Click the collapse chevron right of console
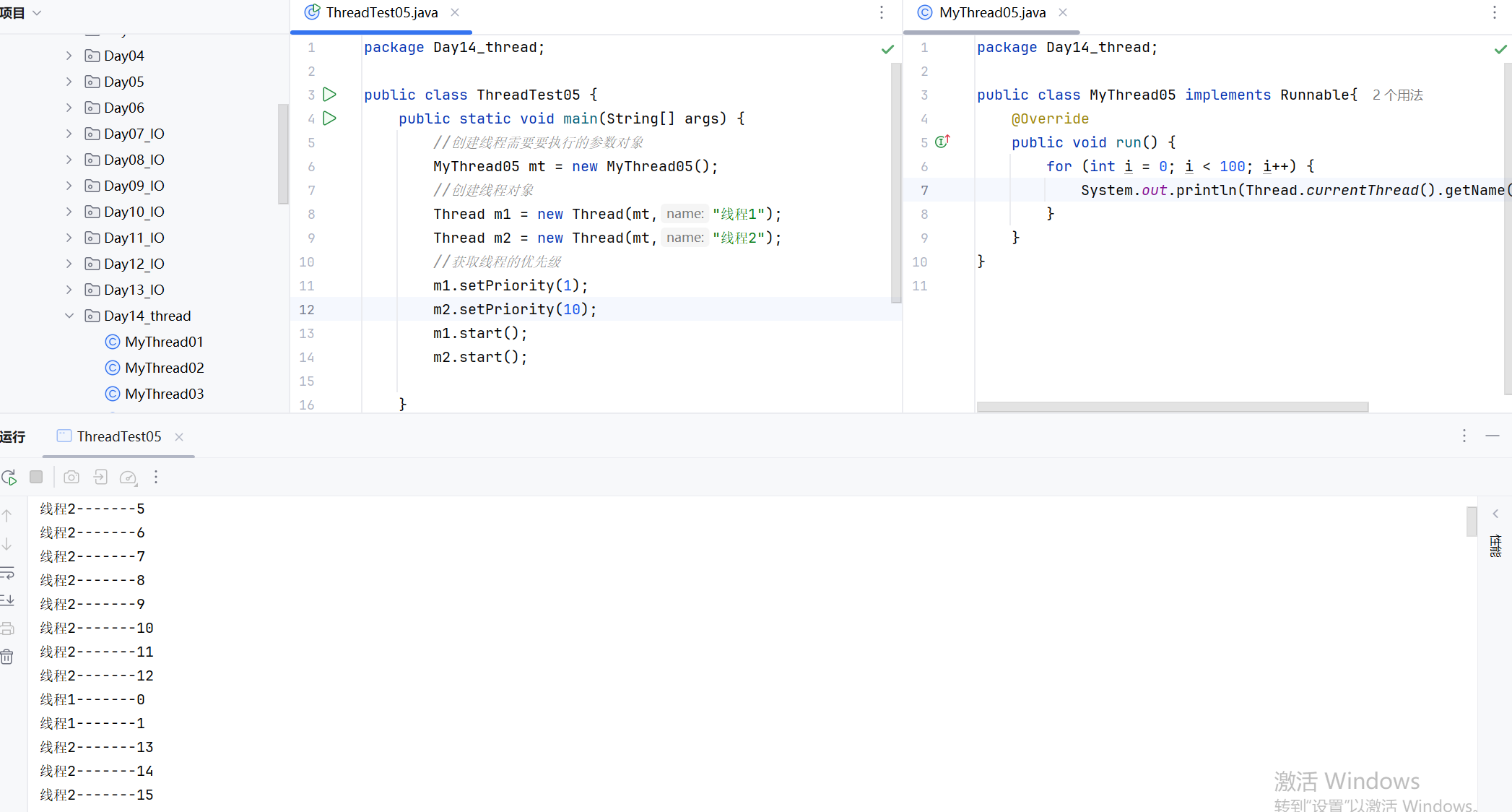The width and height of the screenshot is (1512, 812). (x=1495, y=514)
